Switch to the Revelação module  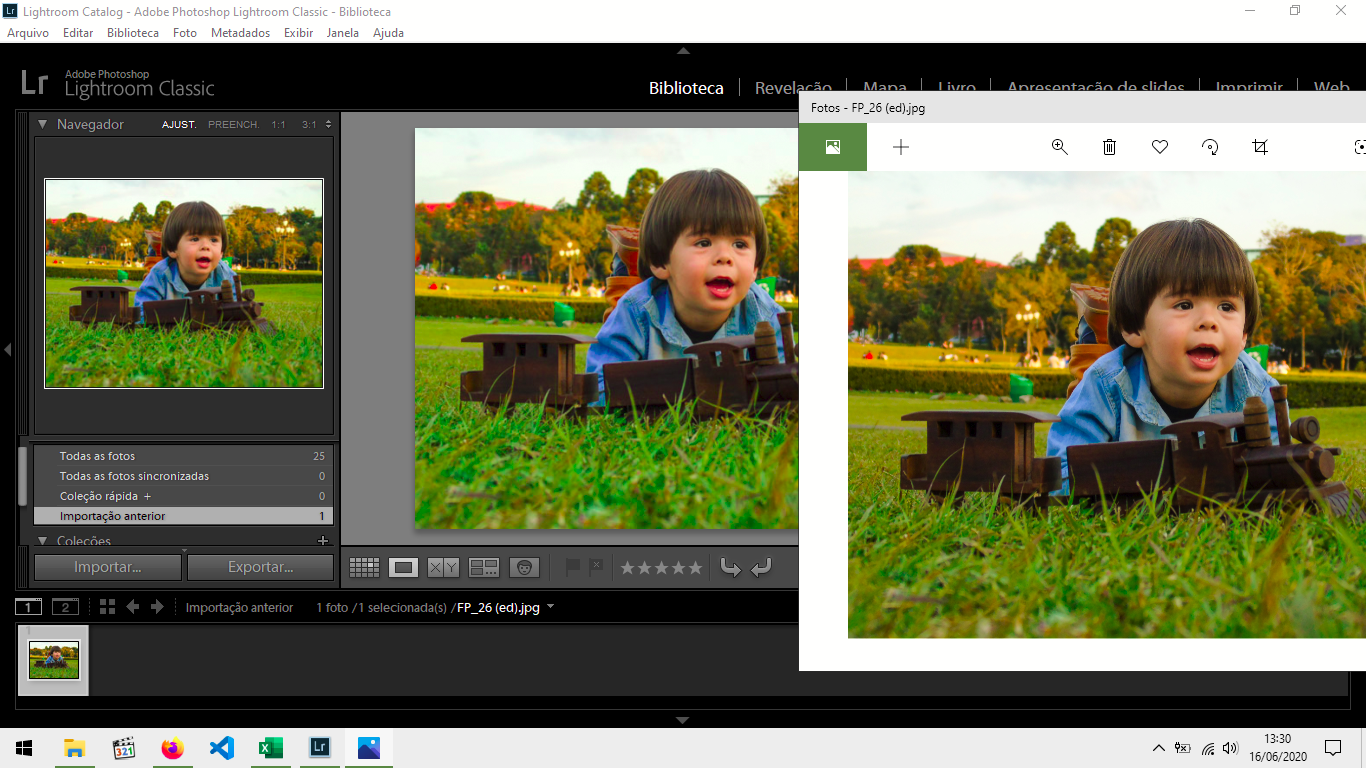point(793,87)
